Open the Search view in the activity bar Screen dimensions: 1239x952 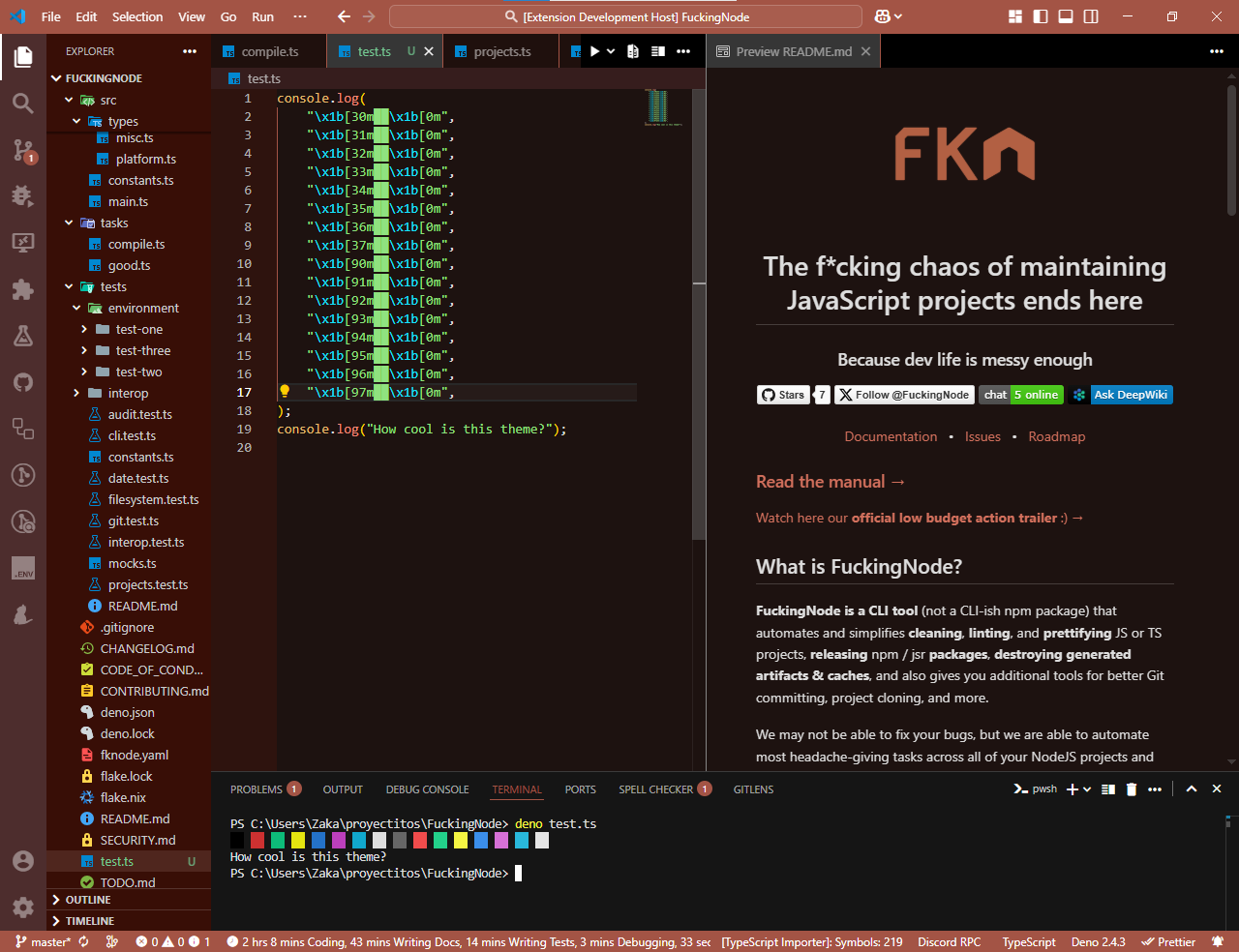coord(23,103)
